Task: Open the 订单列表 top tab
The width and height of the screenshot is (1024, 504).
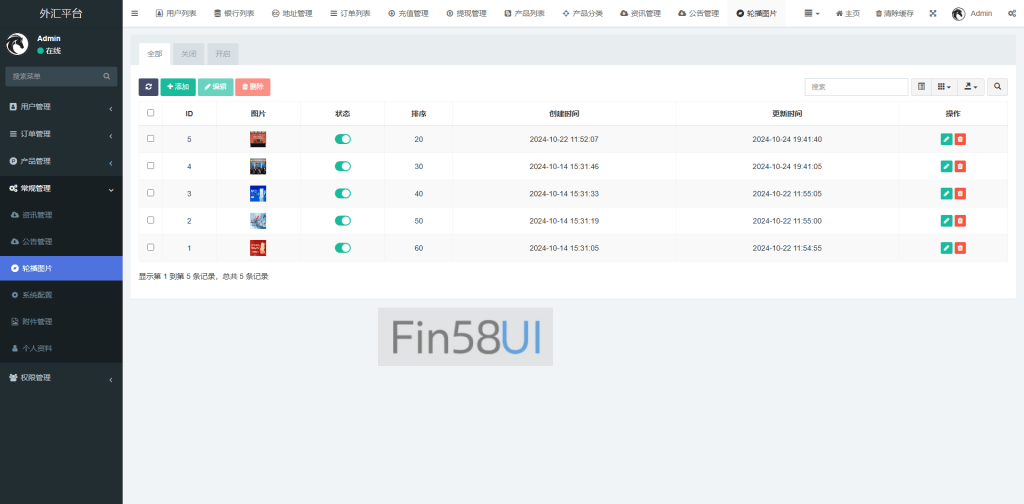Action: pyautogui.click(x=350, y=13)
